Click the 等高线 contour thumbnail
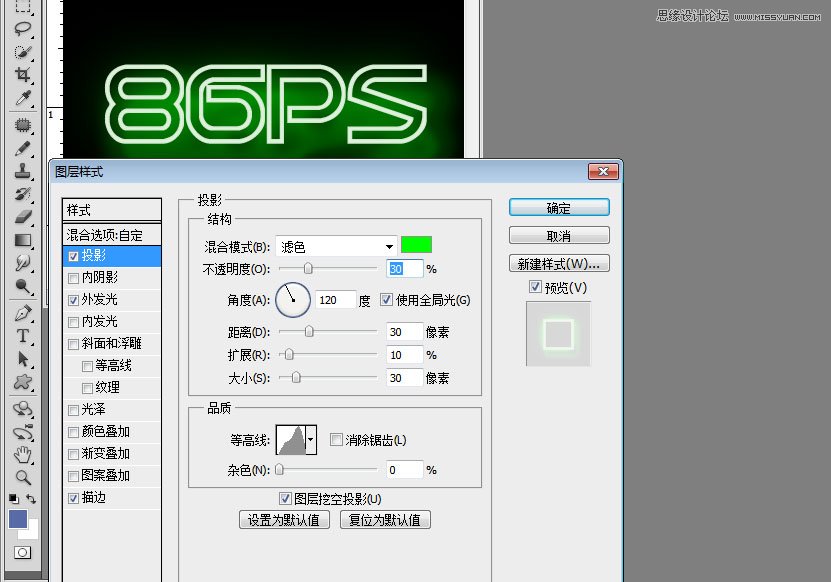This screenshot has height=582, width=831. click(290, 439)
